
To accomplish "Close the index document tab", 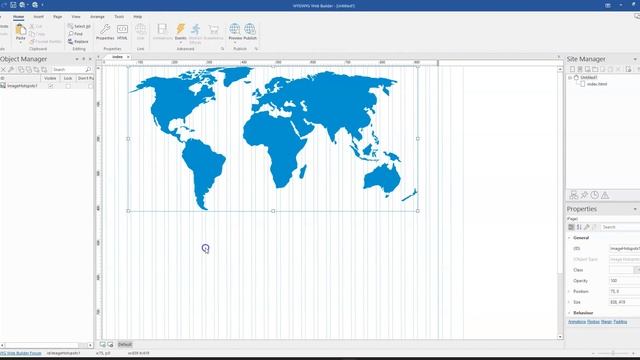I will tap(128, 57).
